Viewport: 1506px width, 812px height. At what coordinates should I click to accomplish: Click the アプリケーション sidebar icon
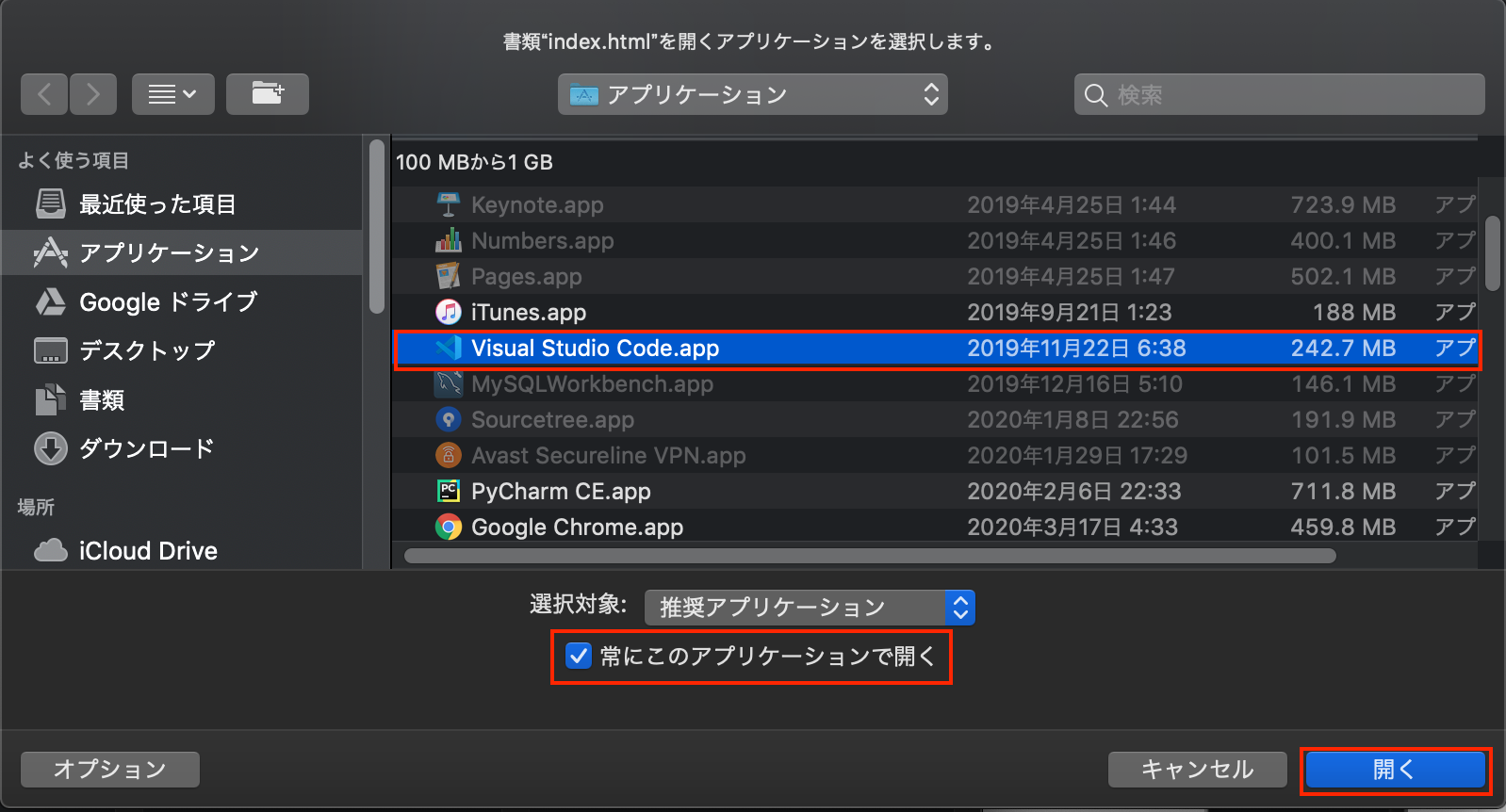tap(50, 252)
